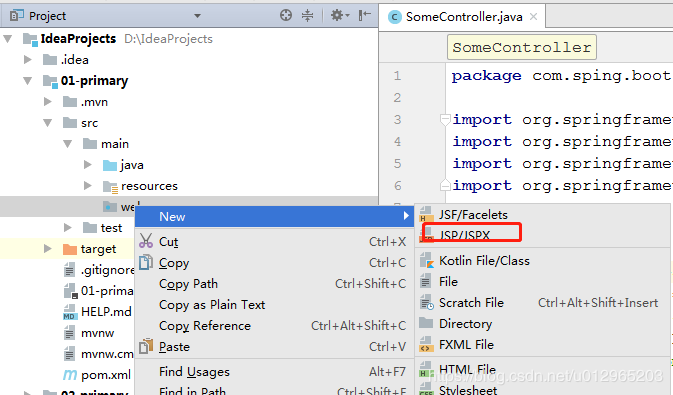Image resolution: width=673 pixels, height=395 pixels.
Task: Click the pom.xml Maven file
Action: click(x=106, y=375)
